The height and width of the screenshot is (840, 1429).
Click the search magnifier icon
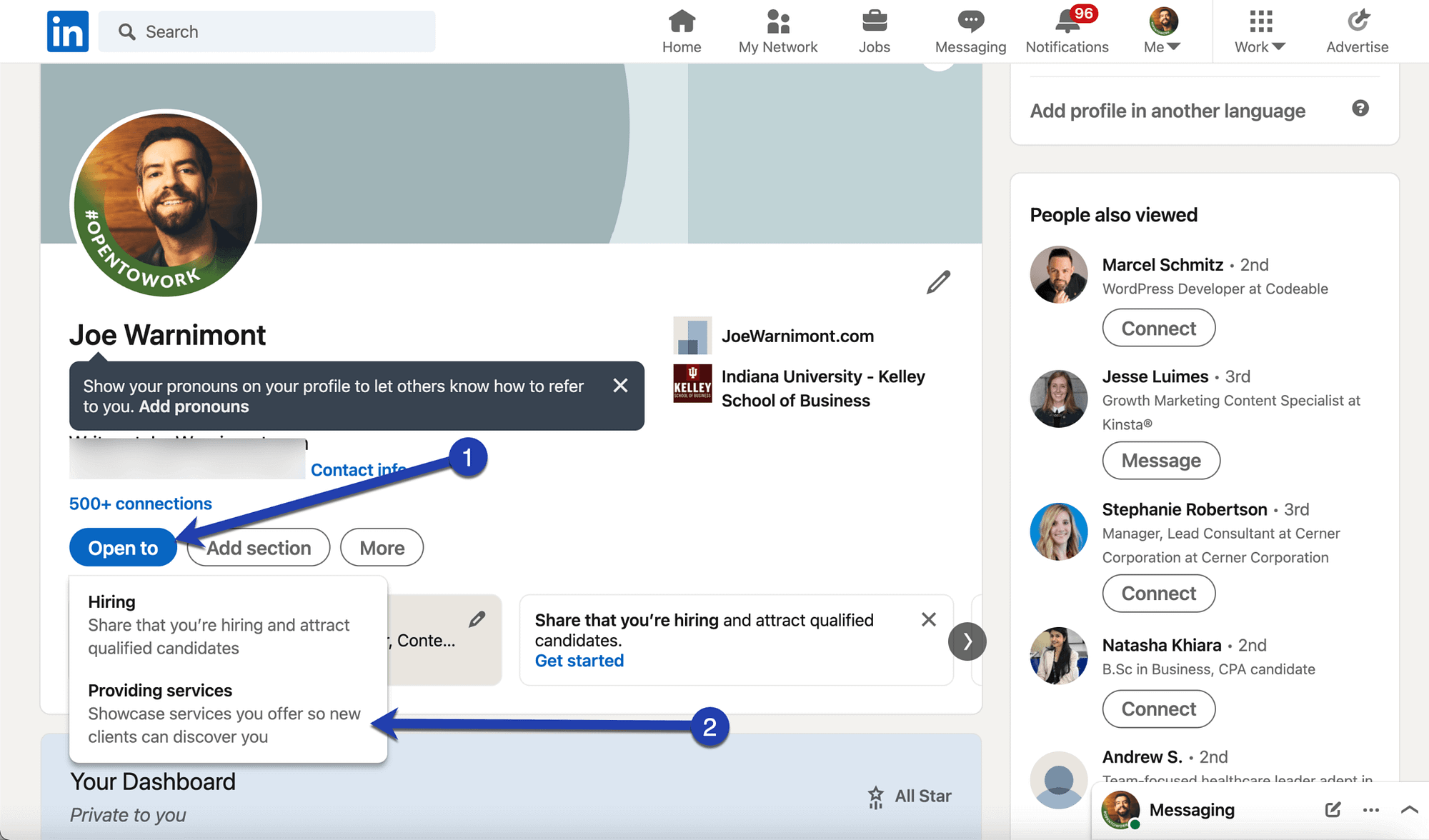pos(126,31)
